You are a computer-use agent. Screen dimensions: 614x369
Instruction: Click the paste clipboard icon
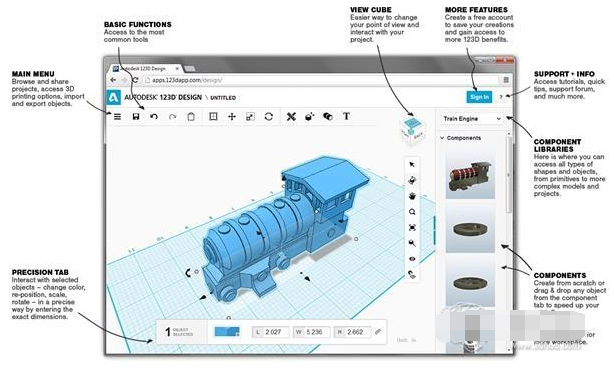[x=191, y=116]
